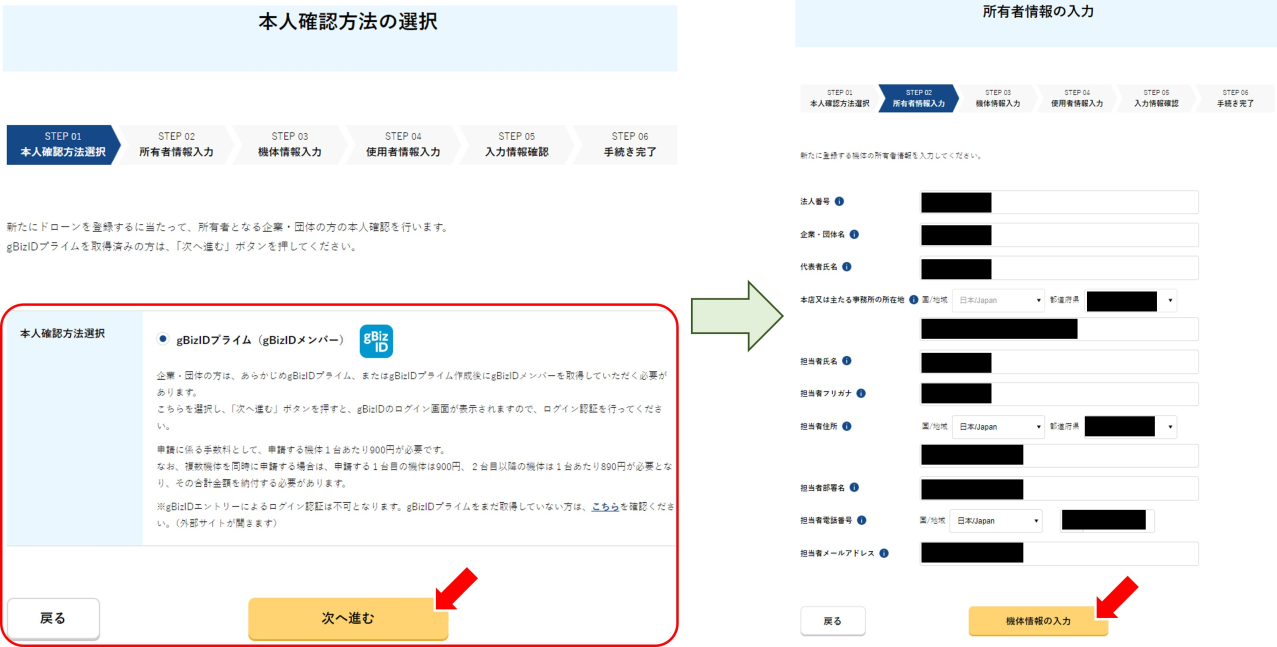The image size is (1277, 647).
Task: Click the 機体情報の入力 button
Action: pos(1037,621)
